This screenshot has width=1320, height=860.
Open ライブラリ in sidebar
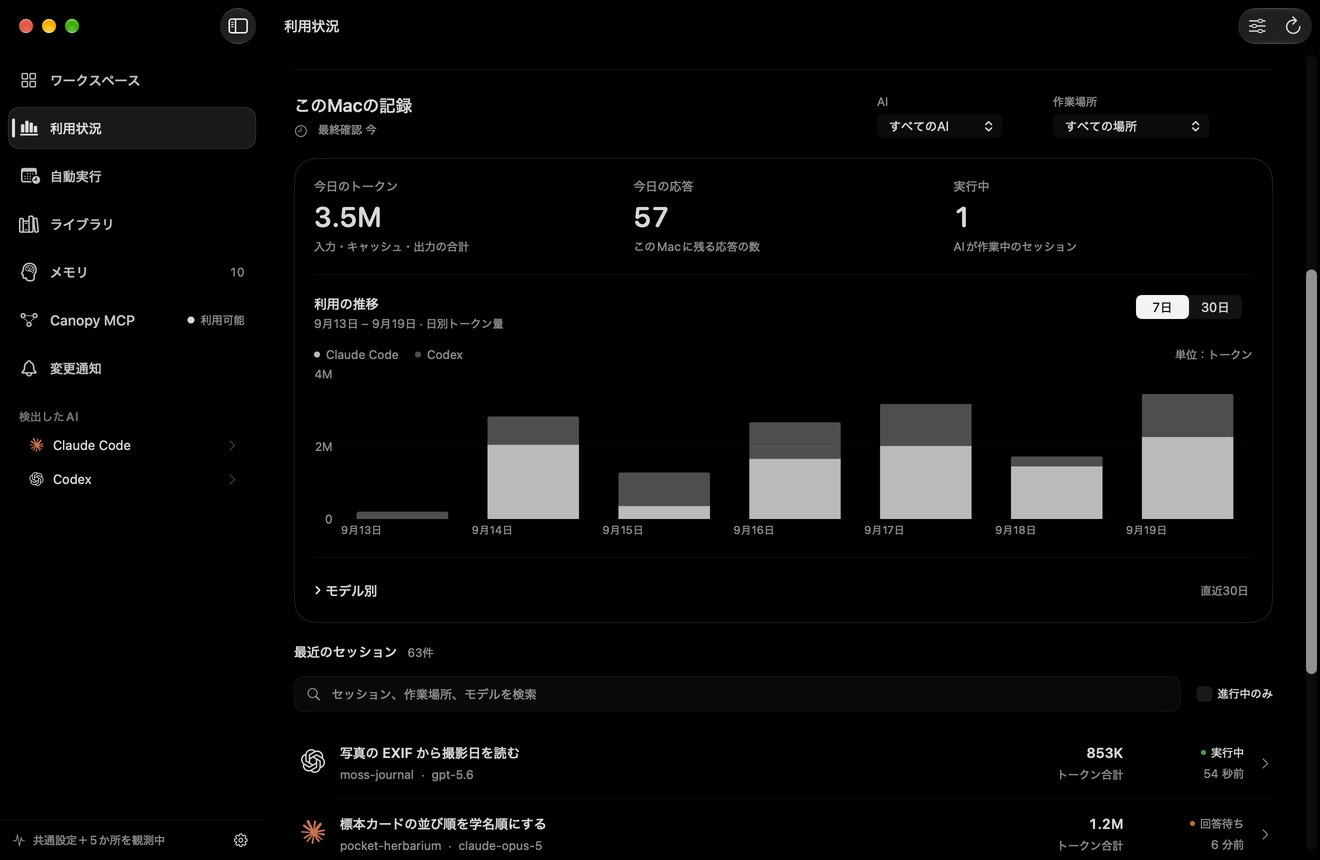point(132,224)
